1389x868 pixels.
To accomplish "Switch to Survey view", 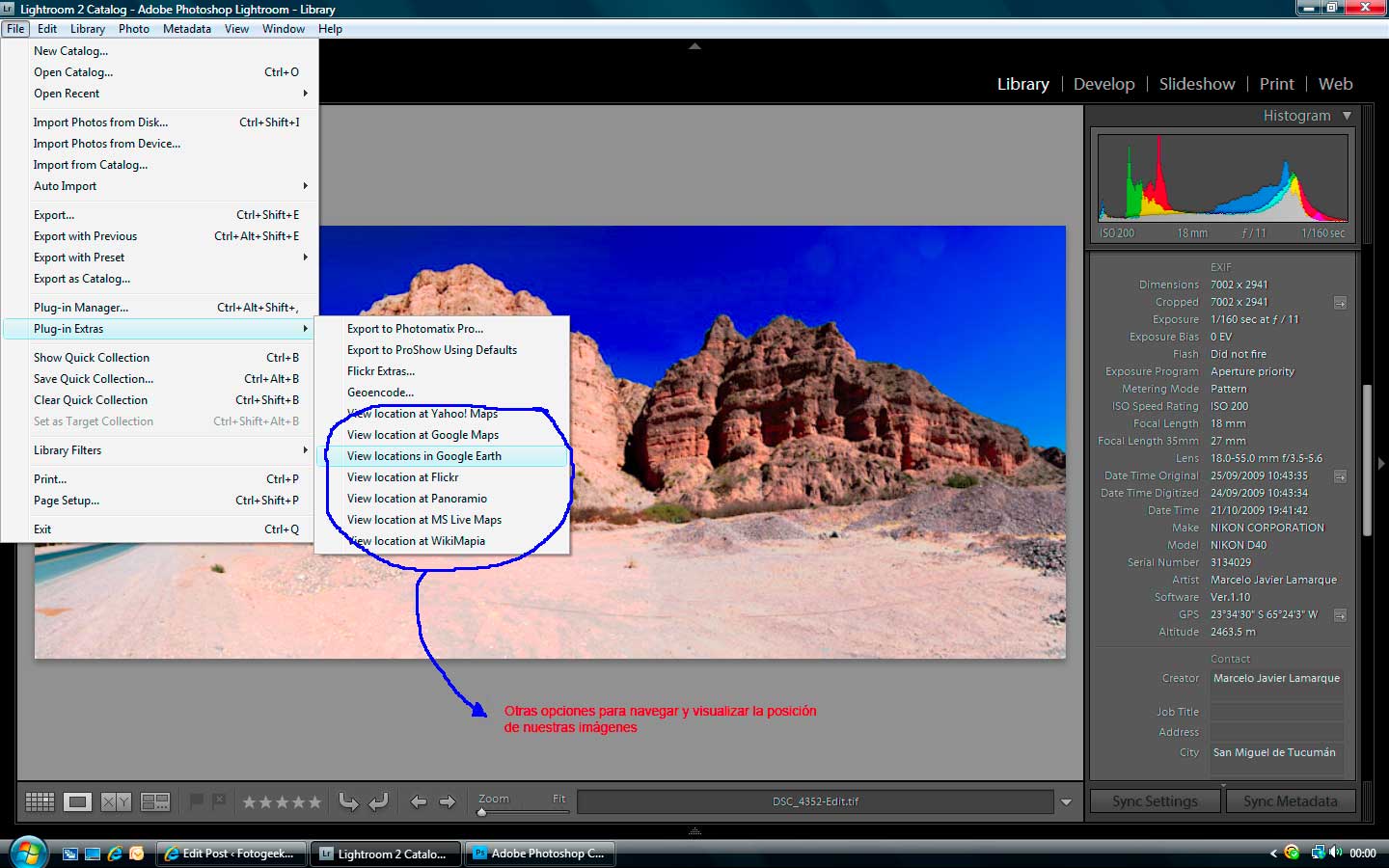I will tap(155, 801).
